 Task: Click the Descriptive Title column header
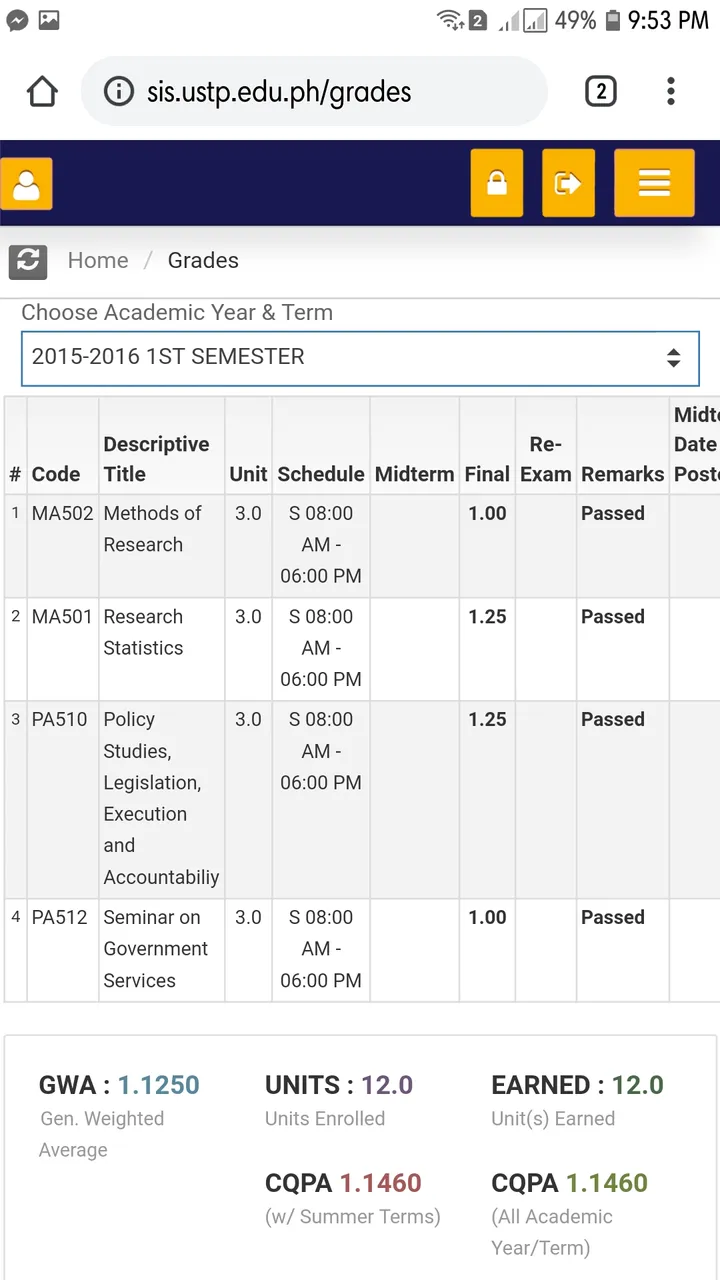(156, 459)
